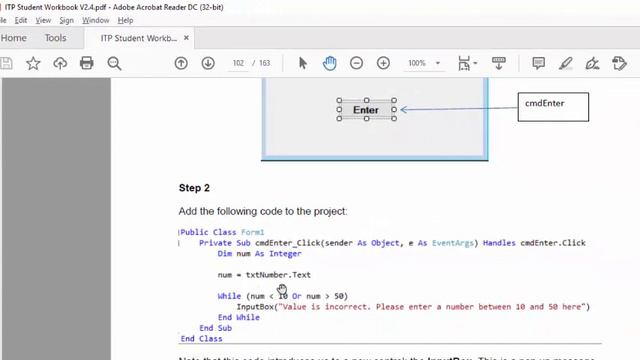Open the View menu
This screenshot has width=640, height=360.
[43, 20]
